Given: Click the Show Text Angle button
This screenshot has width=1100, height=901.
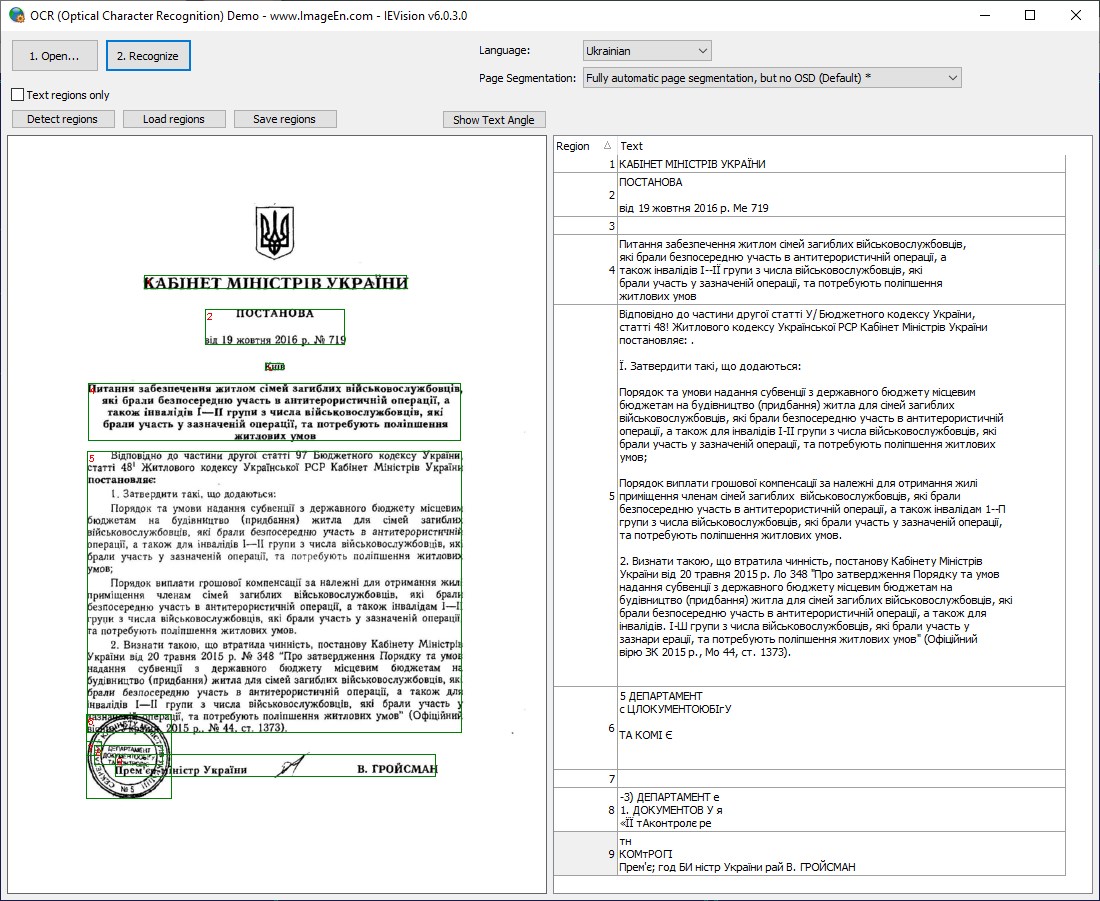Looking at the screenshot, I should click(x=494, y=120).
